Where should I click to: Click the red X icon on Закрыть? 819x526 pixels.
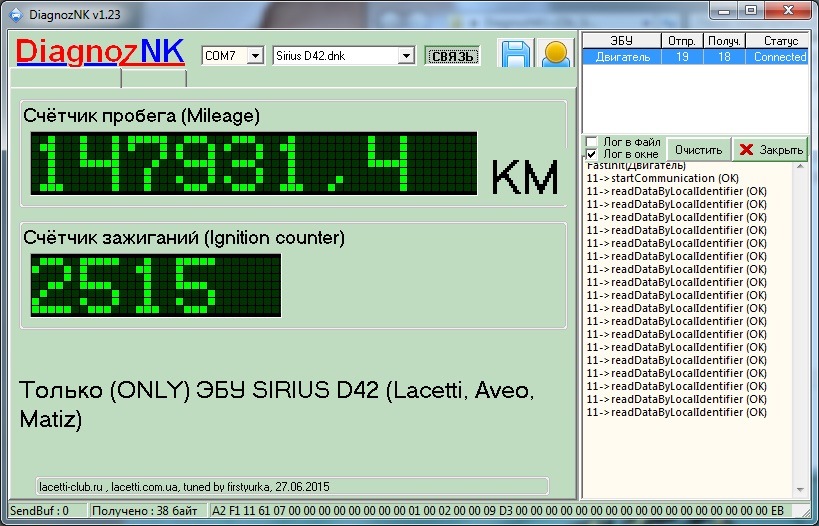pyautogui.click(x=746, y=150)
